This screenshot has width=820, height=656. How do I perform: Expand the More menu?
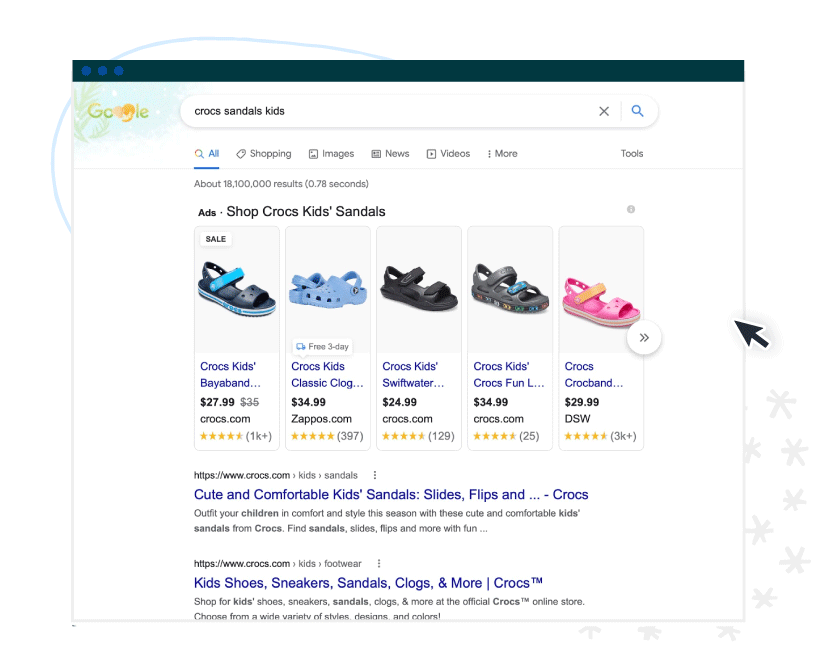click(502, 154)
